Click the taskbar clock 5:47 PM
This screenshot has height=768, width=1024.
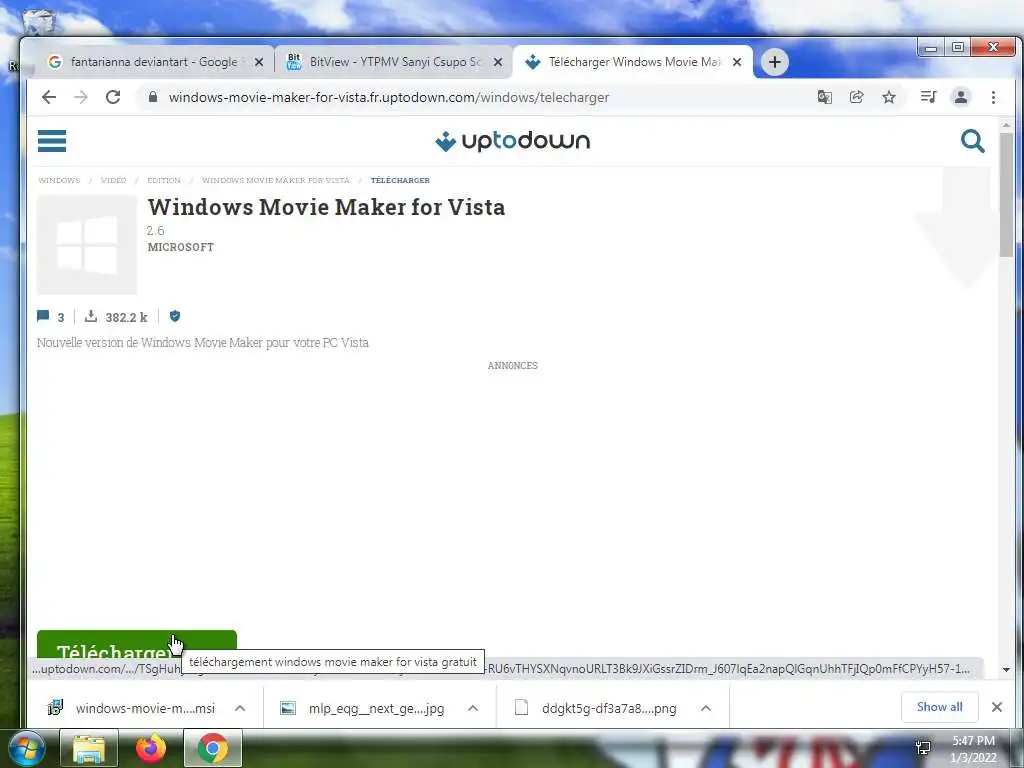[973, 741]
